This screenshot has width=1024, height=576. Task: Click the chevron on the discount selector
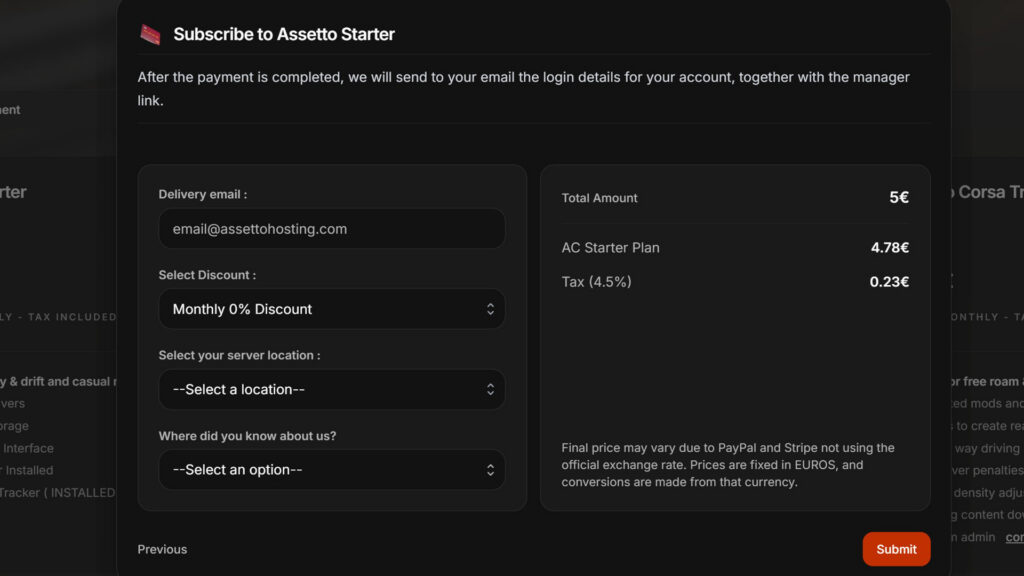click(491, 309)
